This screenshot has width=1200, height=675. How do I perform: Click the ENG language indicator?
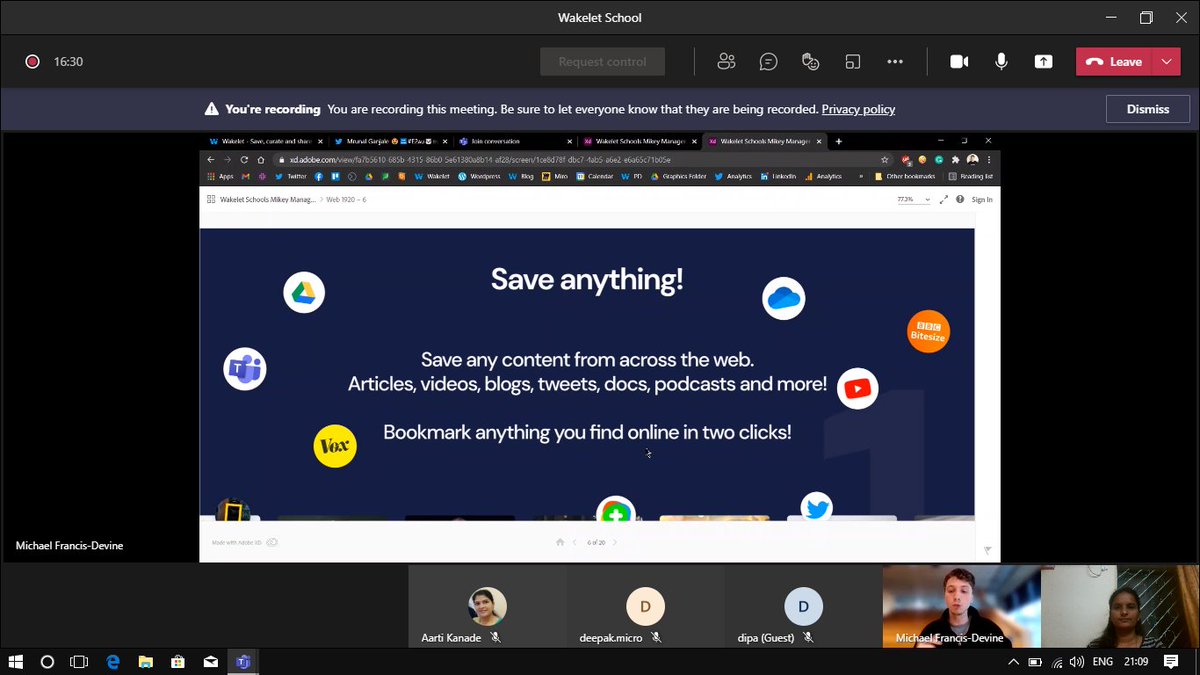[1103, 662]
